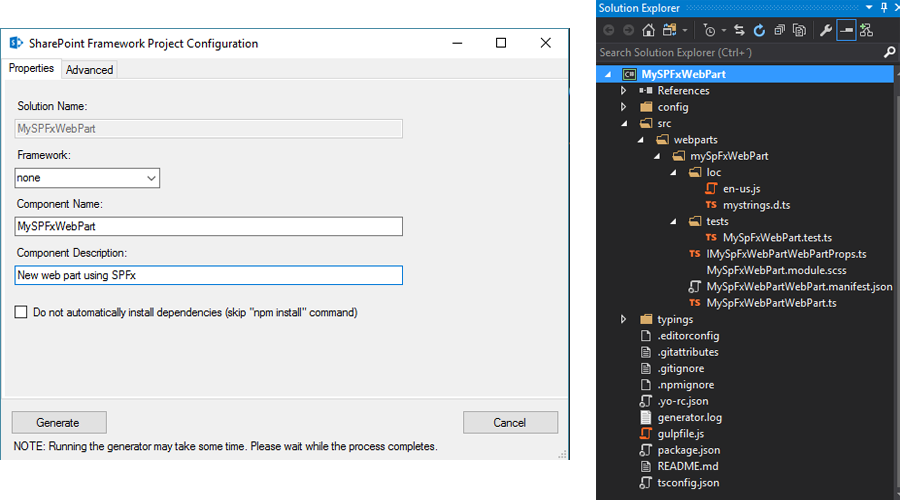Image resolution: width=900 pixels, height=500 pixels.
Task: Click the Back arrow in Solution Explorer toolbar
Action: pos(609,30)
